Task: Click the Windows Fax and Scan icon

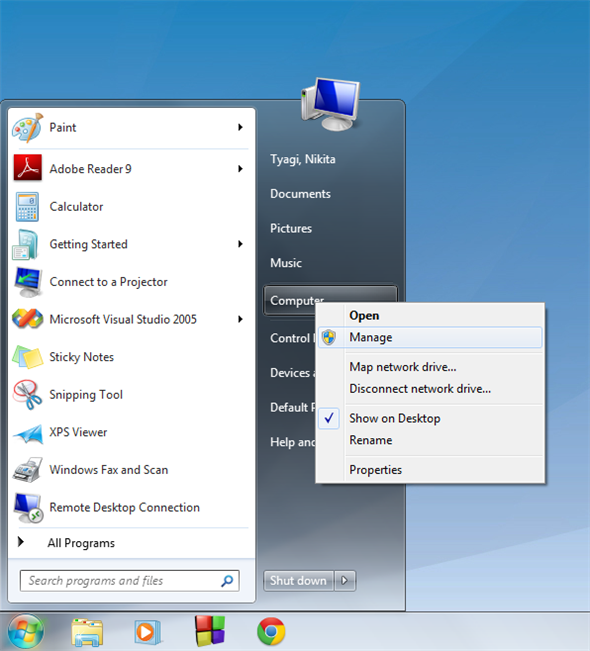Action: click(27, 470)
